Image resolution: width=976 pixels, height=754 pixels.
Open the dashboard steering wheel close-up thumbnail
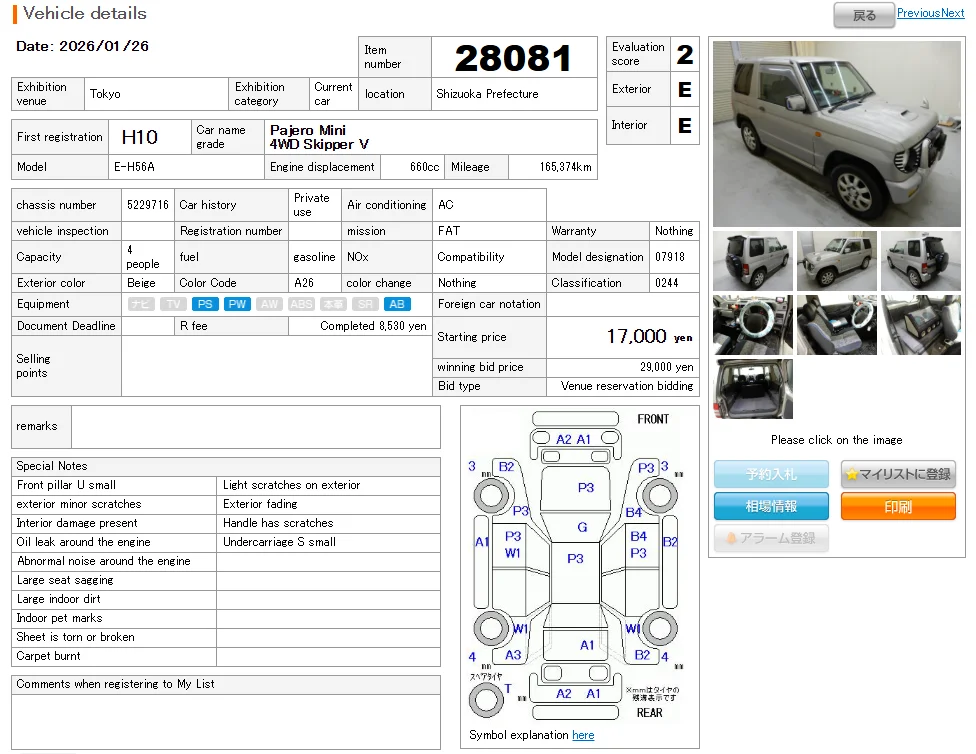pos(753,325)
